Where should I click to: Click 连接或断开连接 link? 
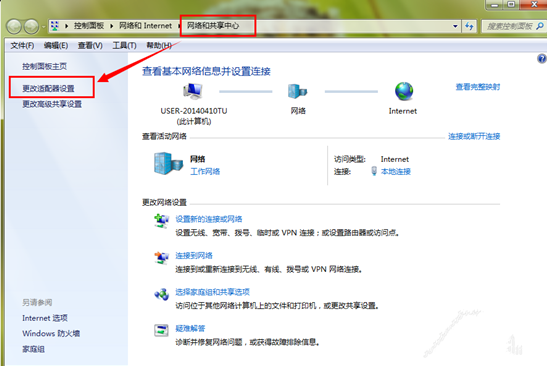coord(474,136)
